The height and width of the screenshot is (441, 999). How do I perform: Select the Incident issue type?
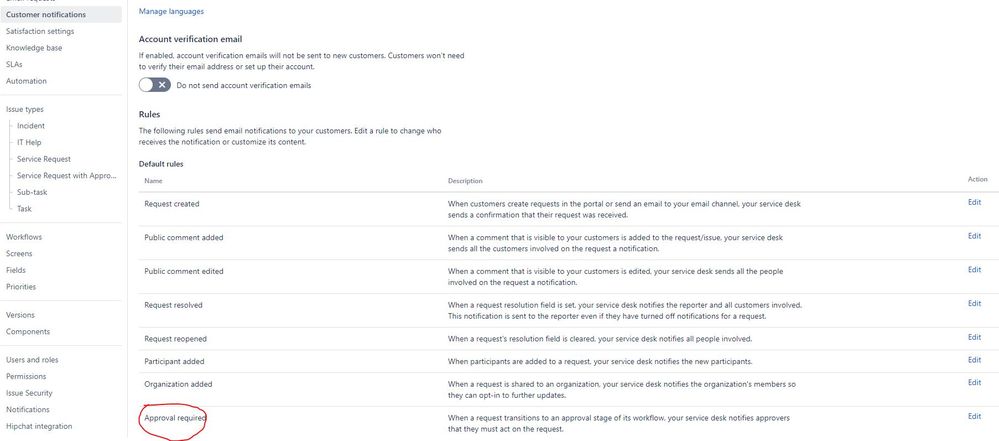pyautogui.click(x=31, y=126)
